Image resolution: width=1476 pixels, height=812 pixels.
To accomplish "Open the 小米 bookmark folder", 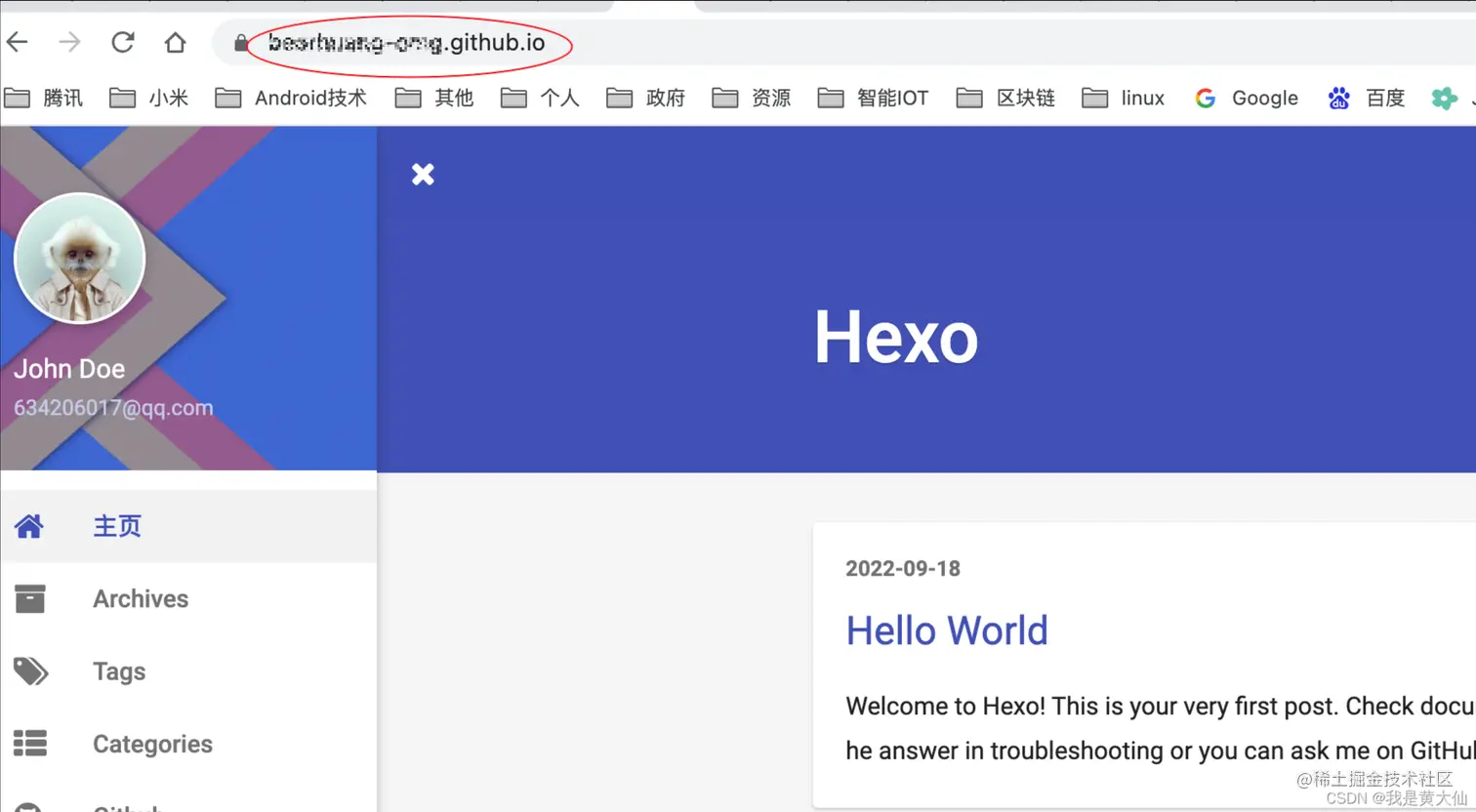I will point(148,98).
